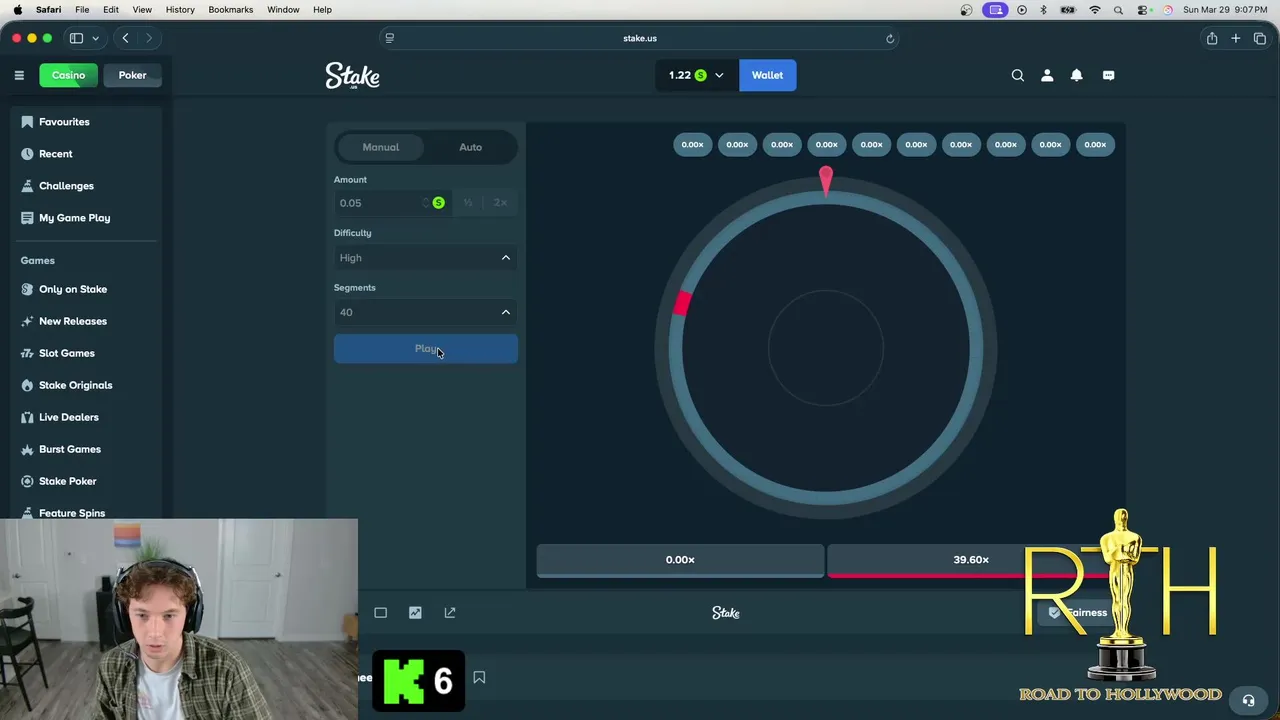
Task: Click the stake.us address bar
Action: [x=640, y=38]
